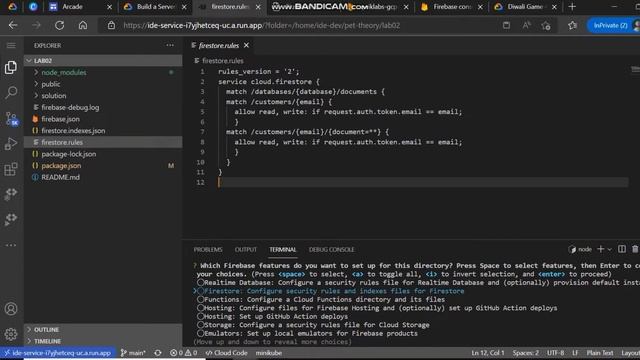This screenshot has width=640, height=360.
Task: Refresh the browser page
Action: [x=60, y=25]
